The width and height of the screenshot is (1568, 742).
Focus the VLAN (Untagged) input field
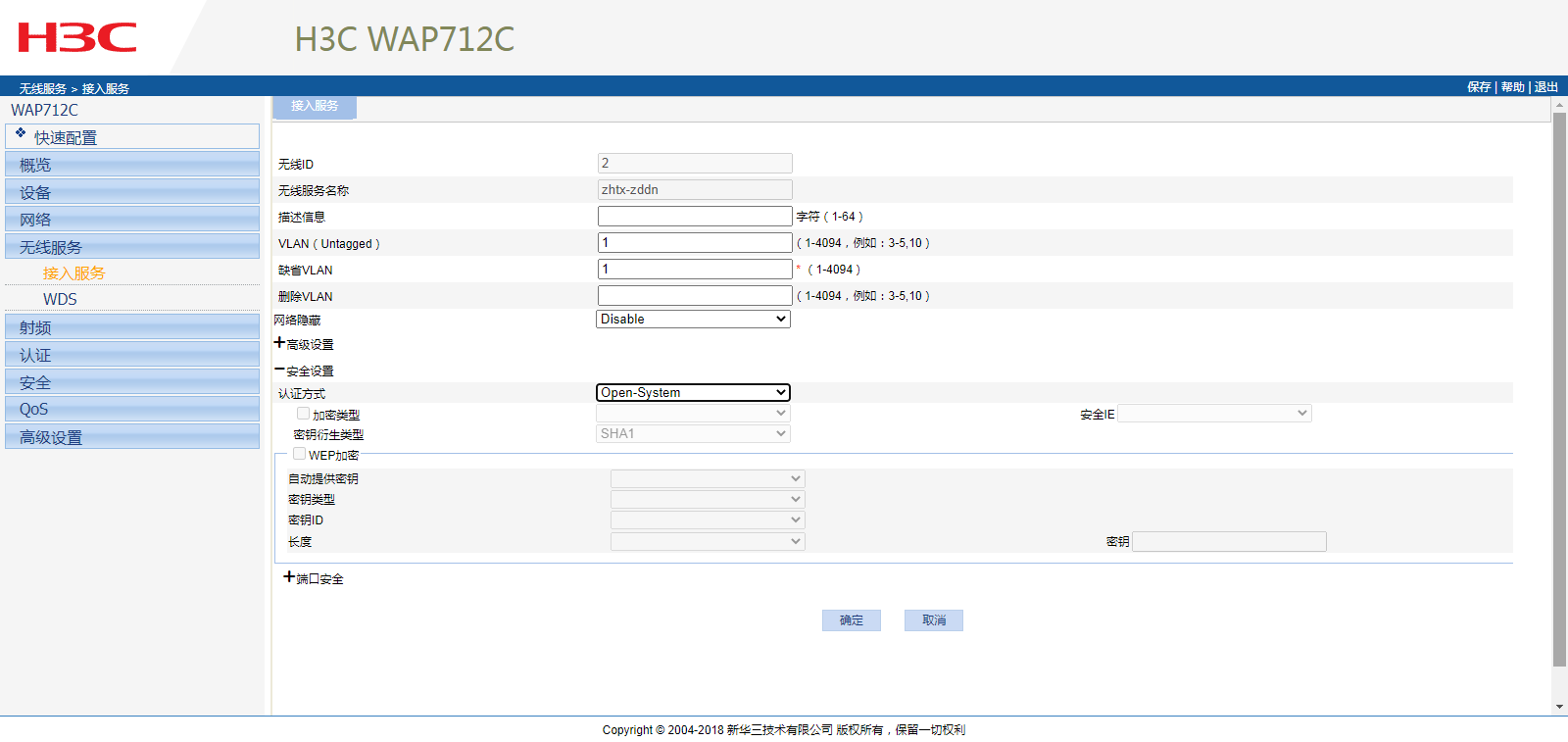[x=695, y=243]
